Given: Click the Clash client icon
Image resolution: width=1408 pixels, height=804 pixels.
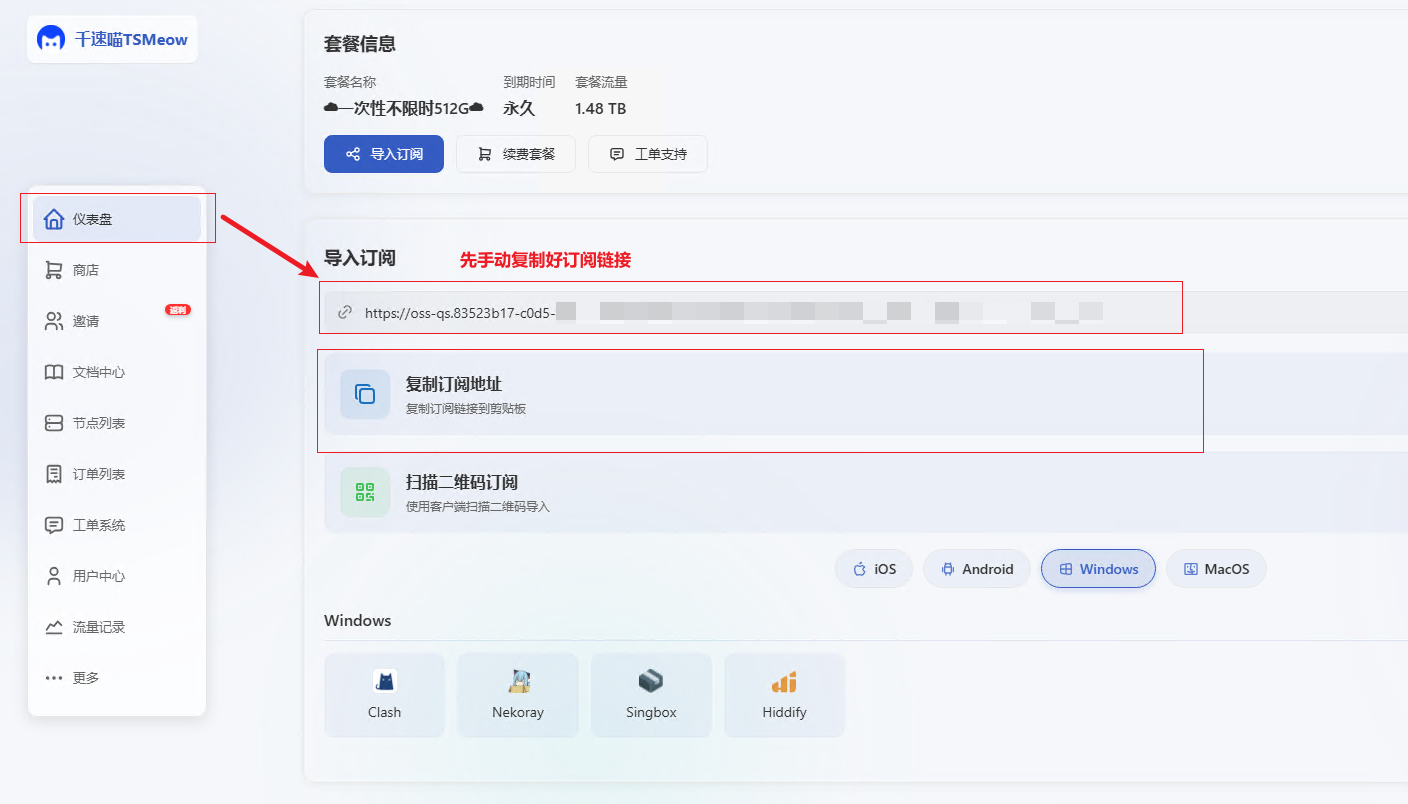Looking at the screenshot, I should [x=384, y=682].
